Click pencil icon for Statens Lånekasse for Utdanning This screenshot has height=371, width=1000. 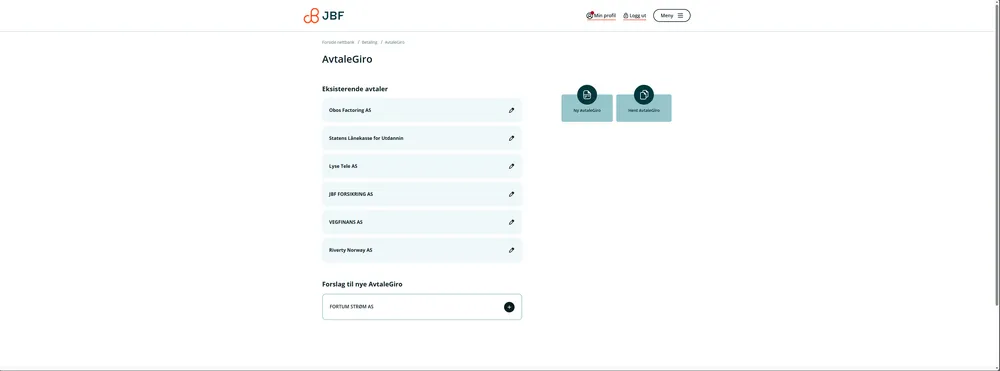point(511,138)
